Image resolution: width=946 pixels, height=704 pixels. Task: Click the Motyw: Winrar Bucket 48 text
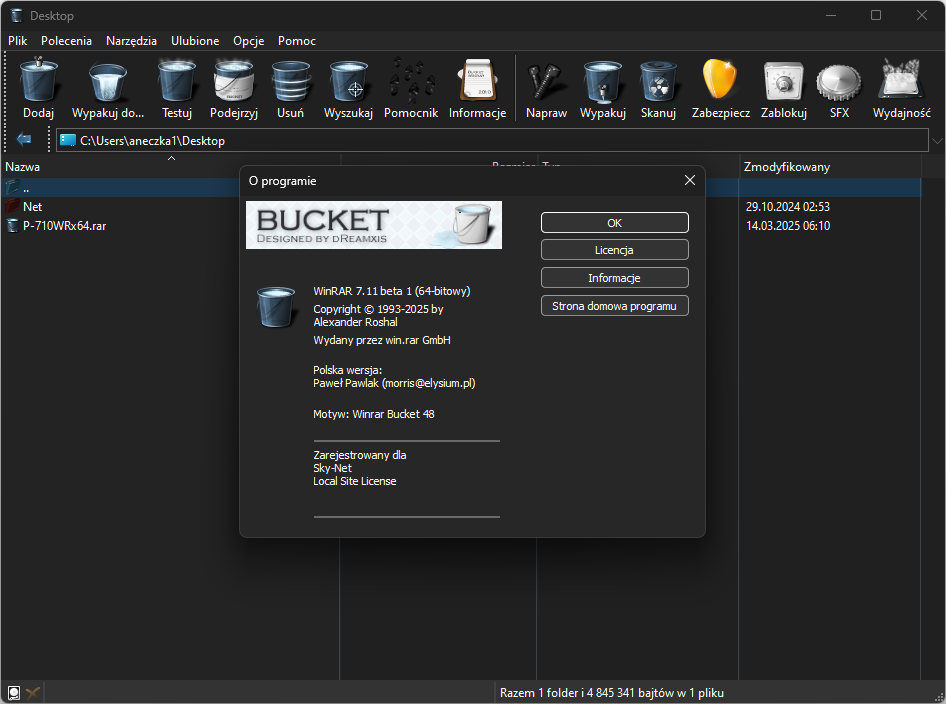coord(373,414)
